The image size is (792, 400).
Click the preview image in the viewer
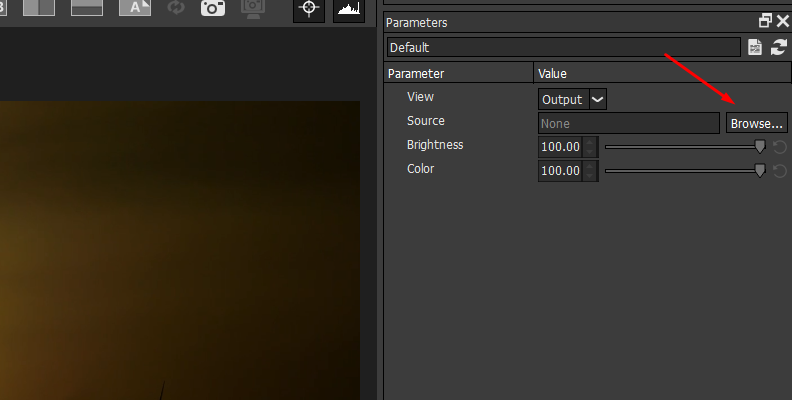180,250
